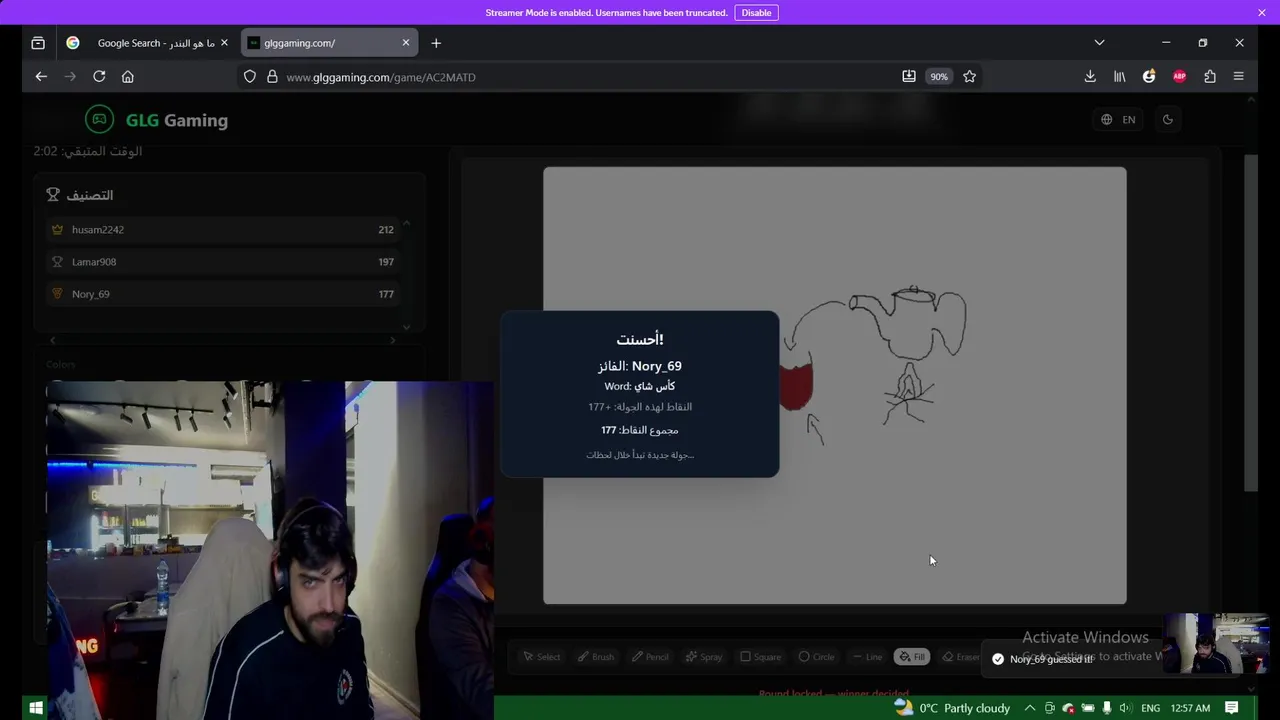Show hidden system tray icons
Screen dimensions: 1280x720
tap(1030, 708)
